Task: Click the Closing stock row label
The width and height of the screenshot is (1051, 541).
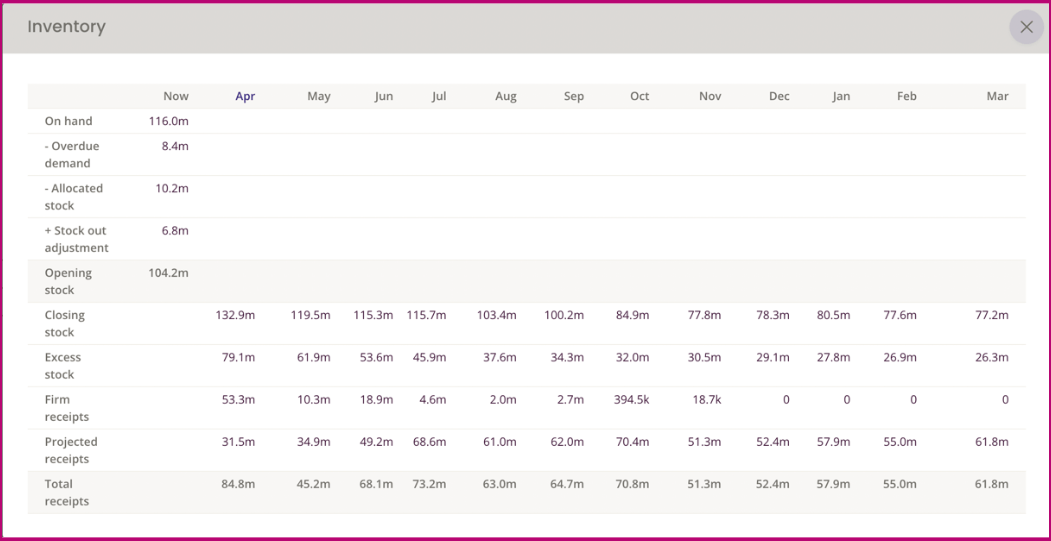Action: 65,323
